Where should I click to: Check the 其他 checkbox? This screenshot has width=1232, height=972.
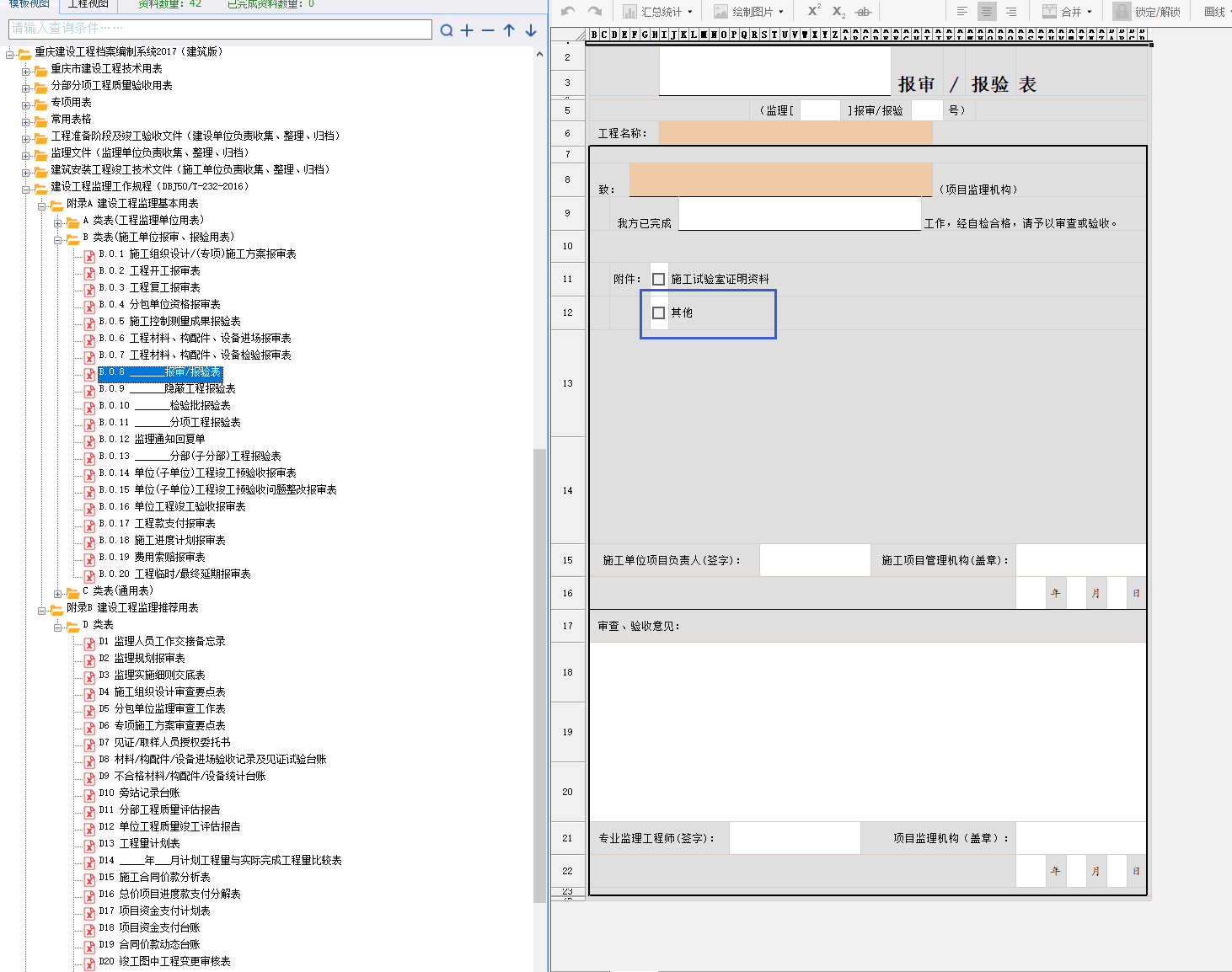[x=659, y=312]
